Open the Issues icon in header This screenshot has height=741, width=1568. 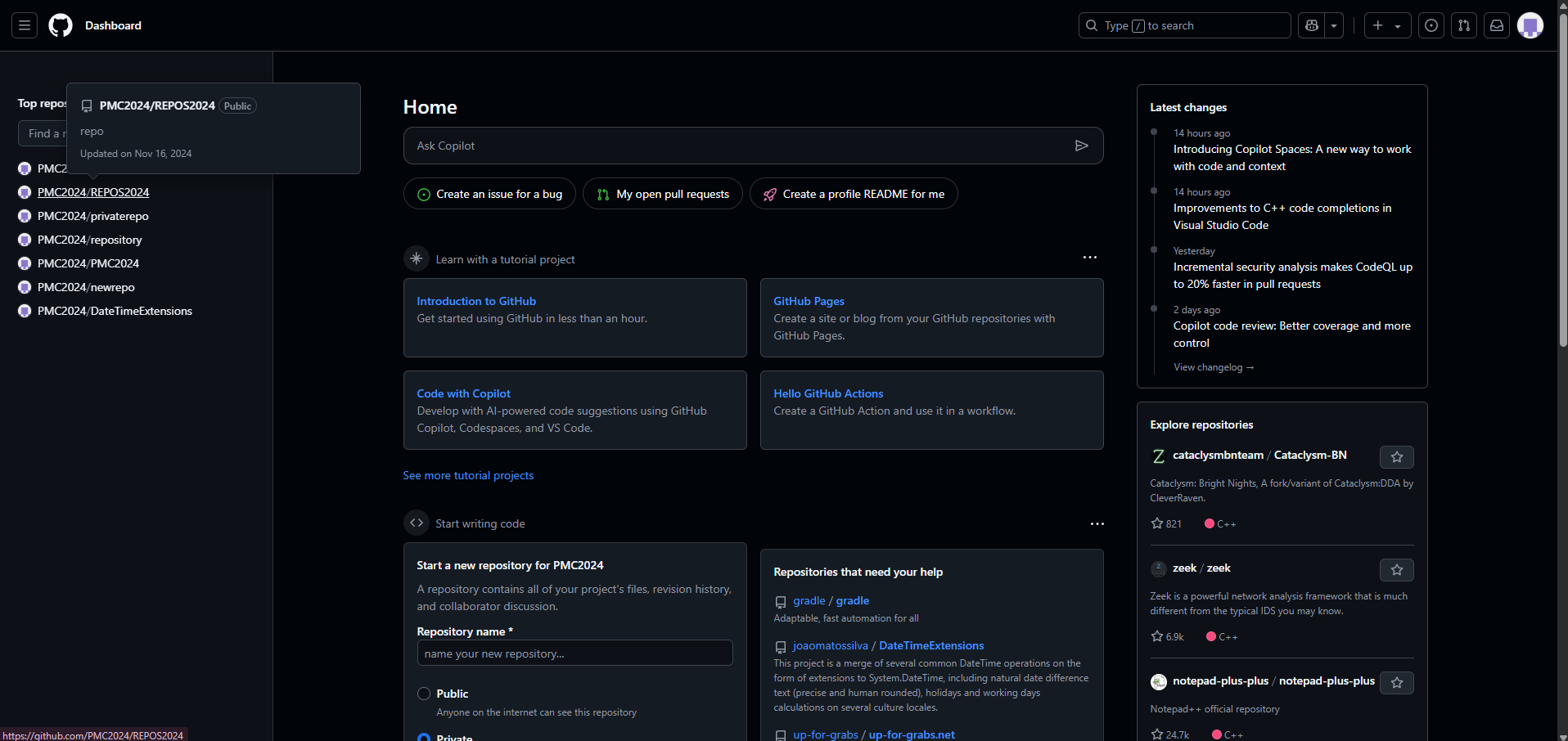1431,25
